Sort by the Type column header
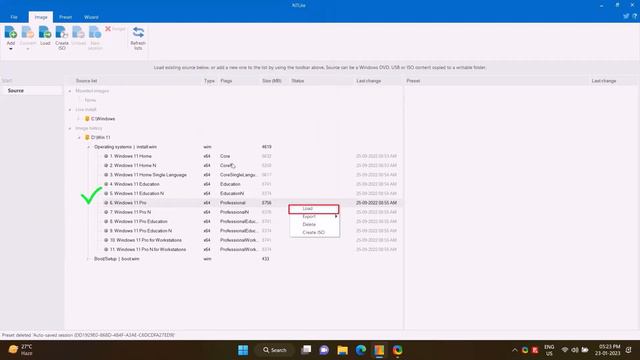The width and height of the screenshot is (640, 360). click(x=209, y=81)
